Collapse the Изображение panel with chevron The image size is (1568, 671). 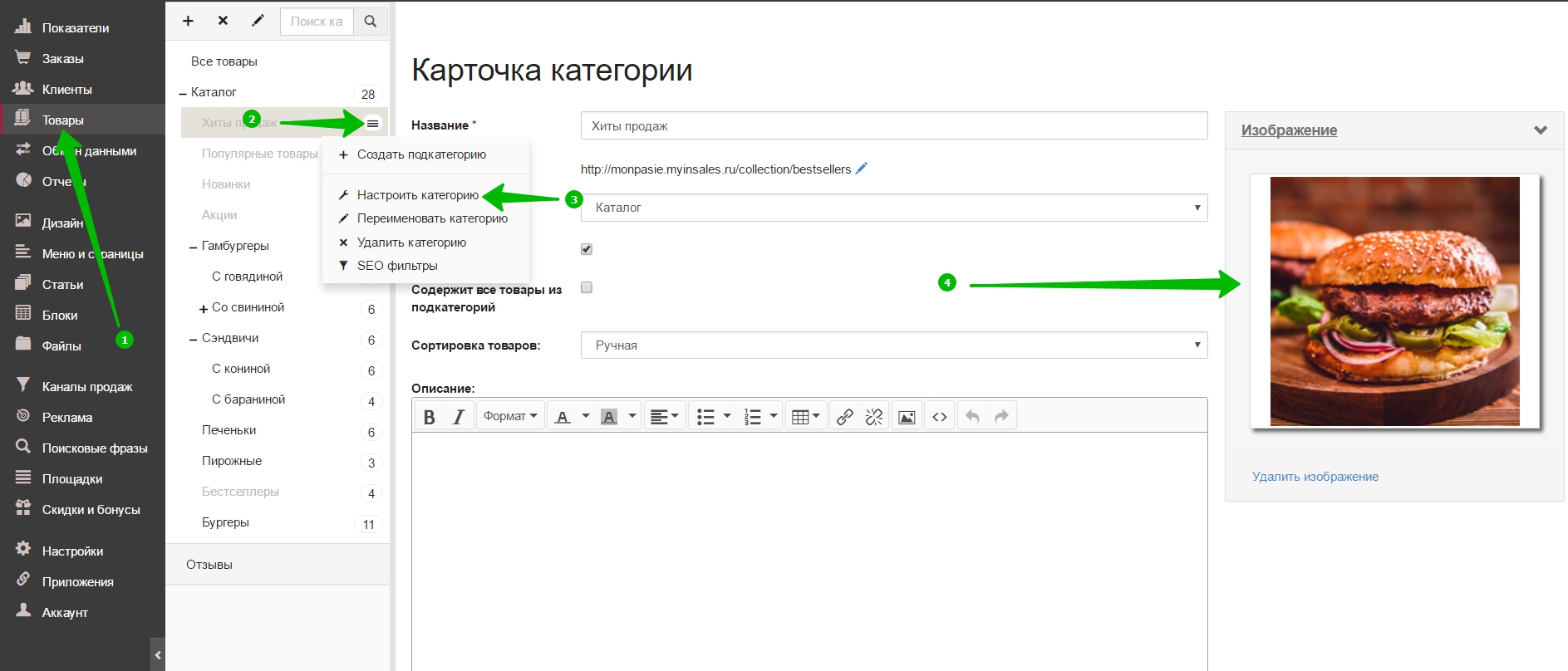pos(1541,130)
